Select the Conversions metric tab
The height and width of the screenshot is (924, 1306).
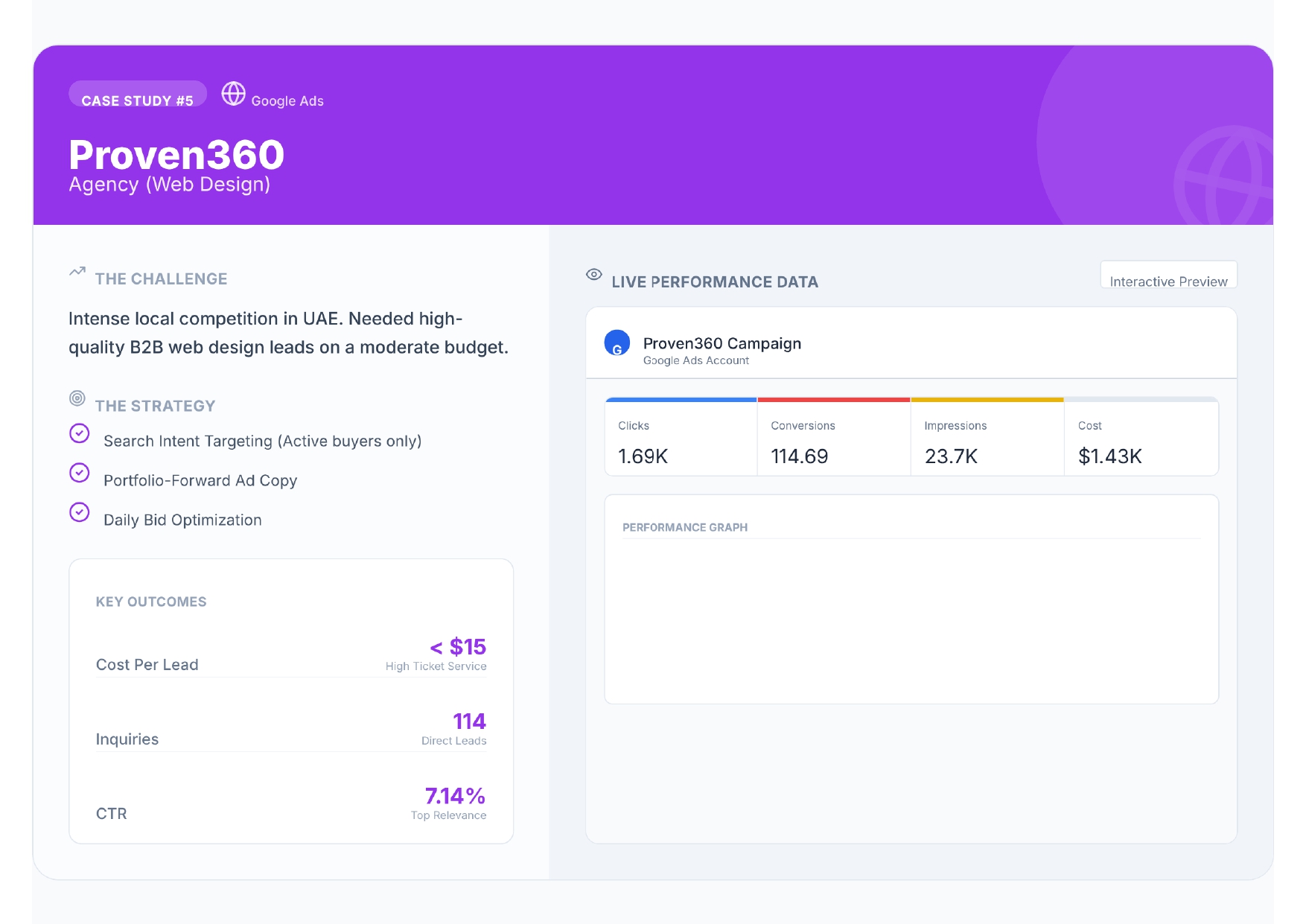pos(834,437)
